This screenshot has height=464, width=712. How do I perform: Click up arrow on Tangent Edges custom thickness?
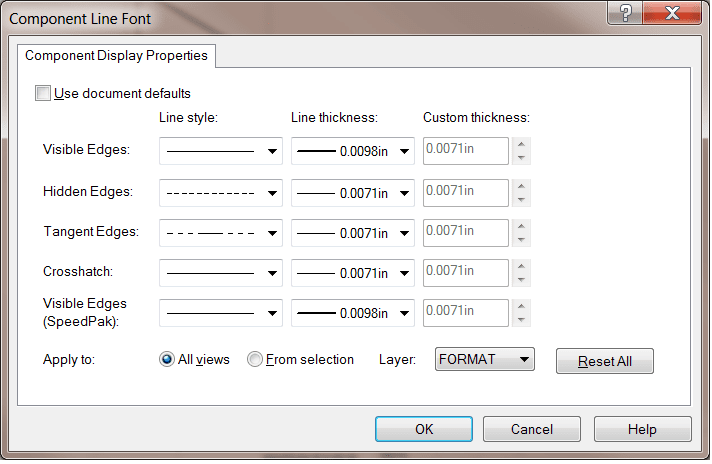point(521,226)
